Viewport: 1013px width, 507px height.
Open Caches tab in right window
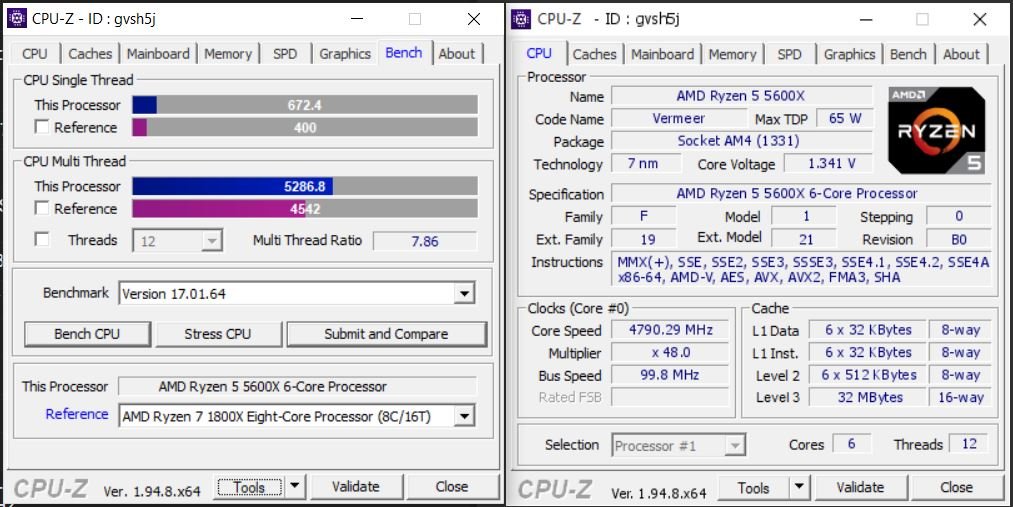pyautogui.click(x=594, y=54)
